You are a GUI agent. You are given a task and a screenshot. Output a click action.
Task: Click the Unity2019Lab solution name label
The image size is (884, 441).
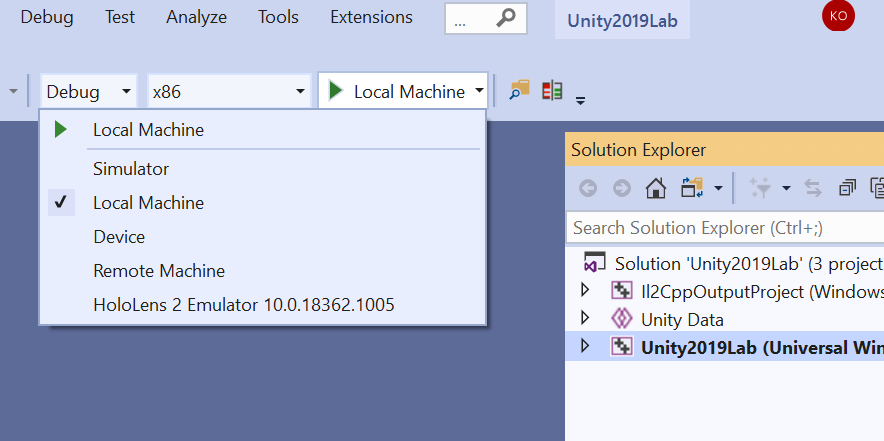point(622,21)
